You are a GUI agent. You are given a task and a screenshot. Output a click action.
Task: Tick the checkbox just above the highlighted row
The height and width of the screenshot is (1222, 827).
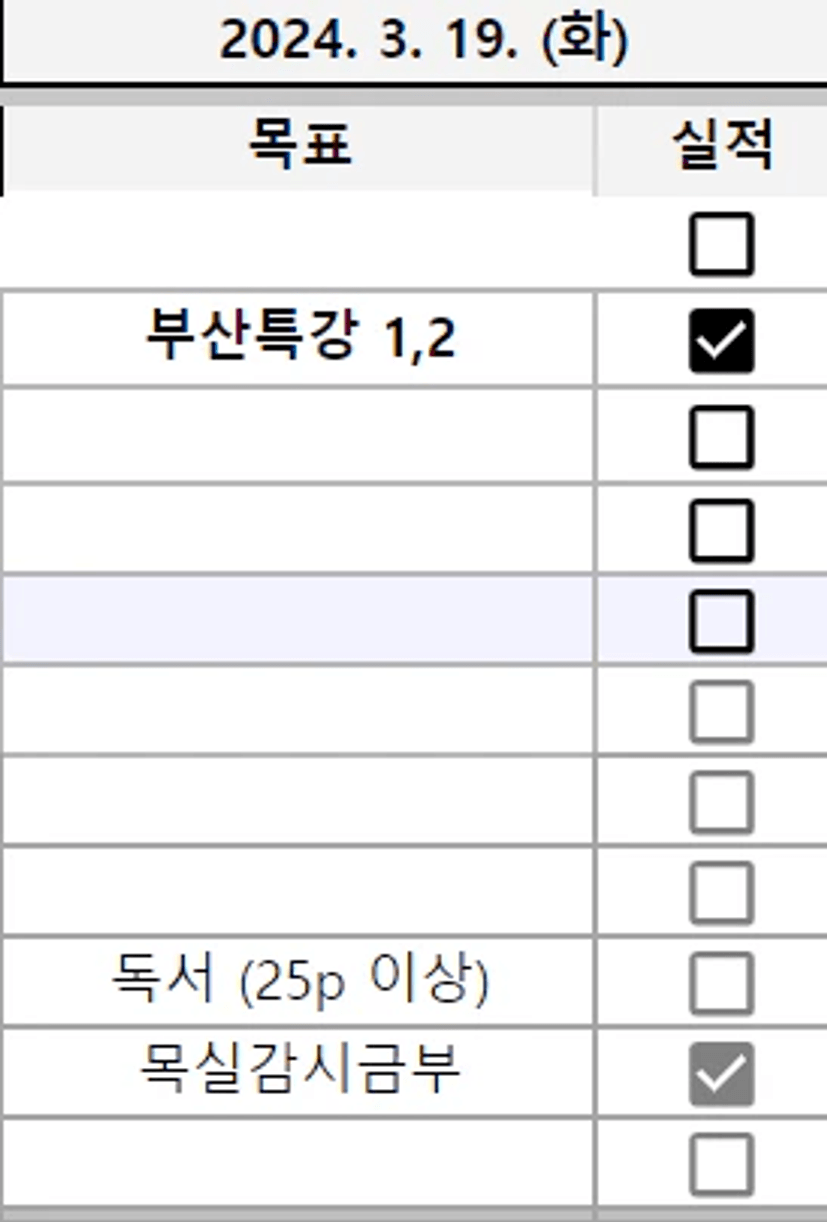click(x=721, y=530)
